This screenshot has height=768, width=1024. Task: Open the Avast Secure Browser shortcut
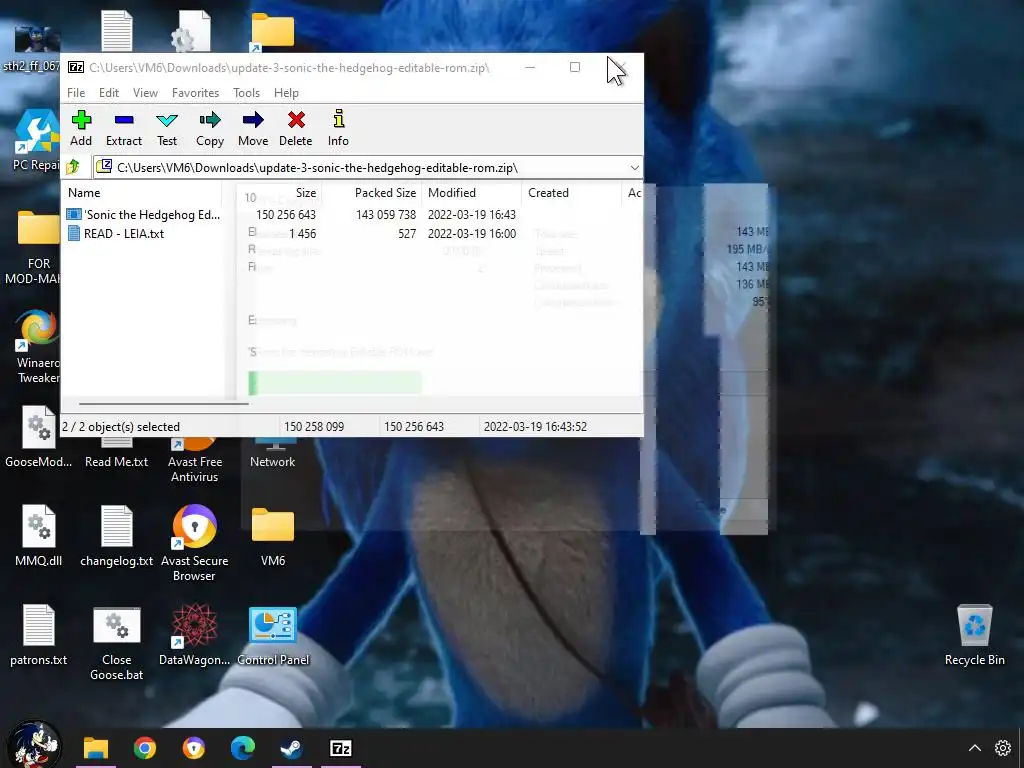[x=195, y=542]
